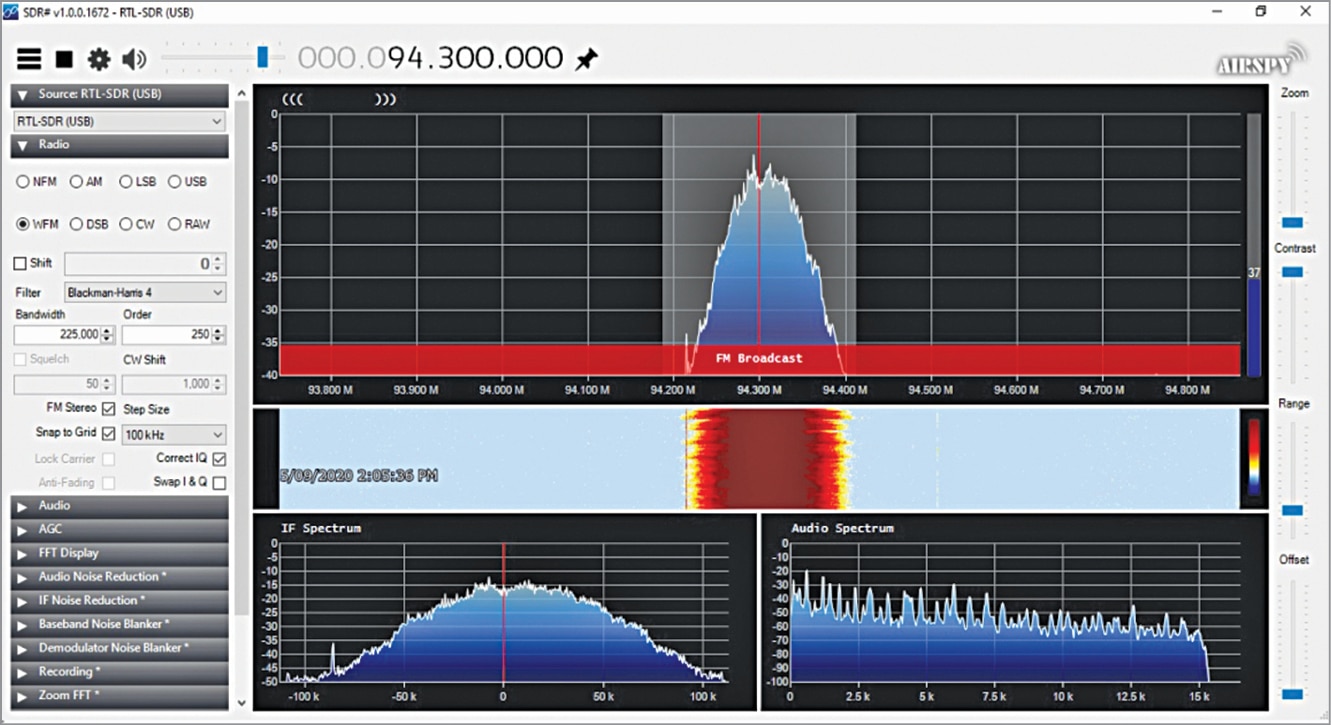Viewport: 1331px width, 725px height.
Task: Click the right band arrows above spectrum
Action: (x=385, y=99)
